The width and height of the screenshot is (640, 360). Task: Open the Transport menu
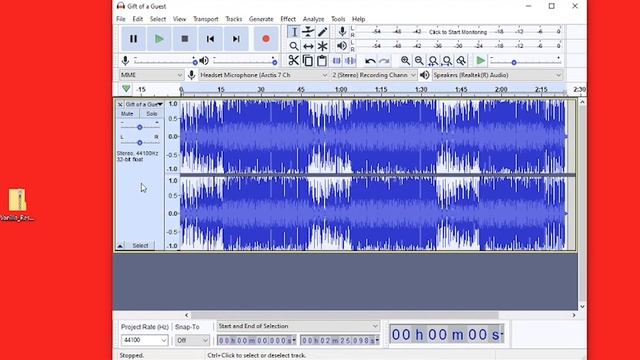(206, 19)
